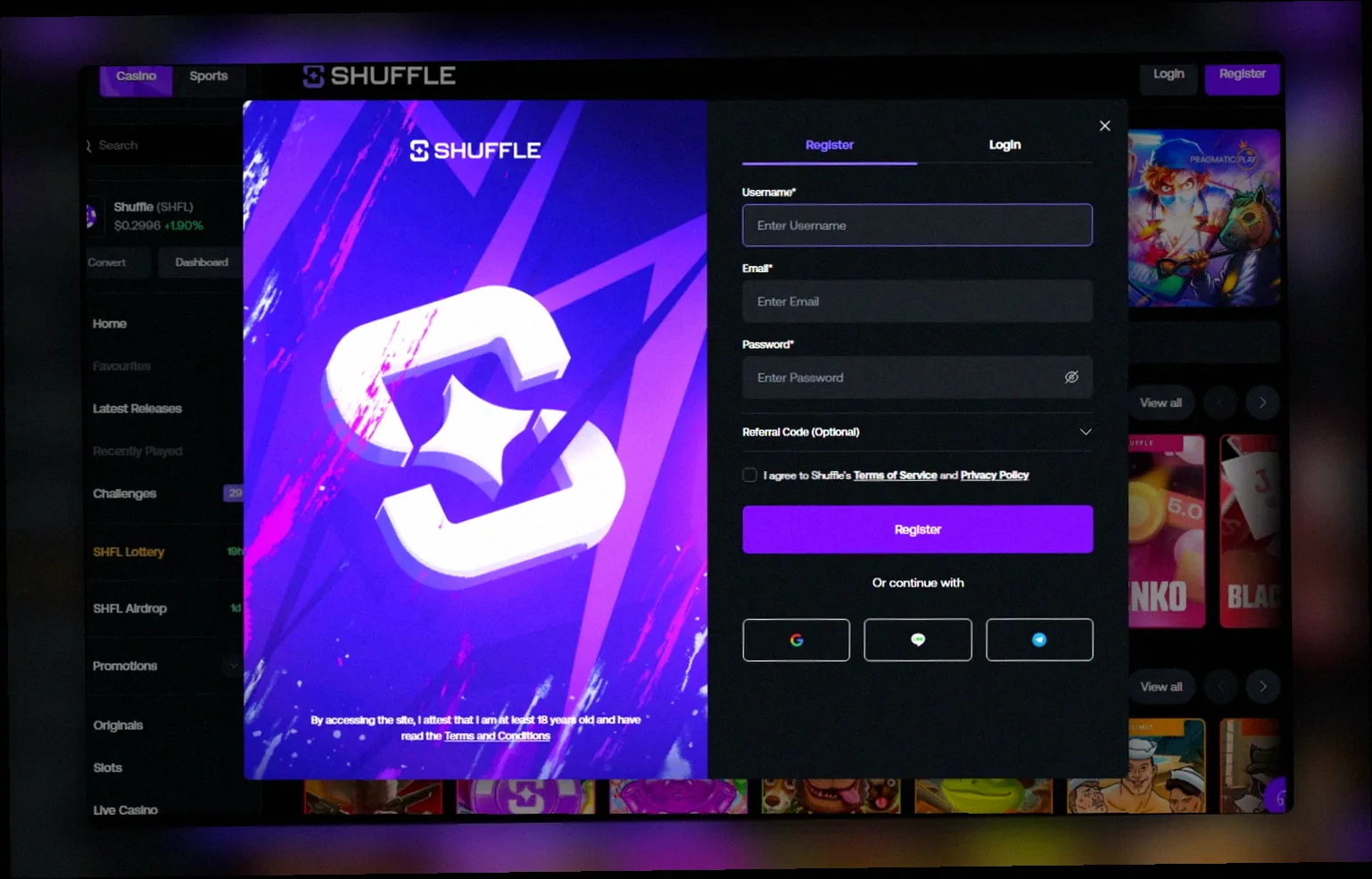The image size is (1372, 879).
Task: Open the Sports tab in header
Action: tap(209, 77)
